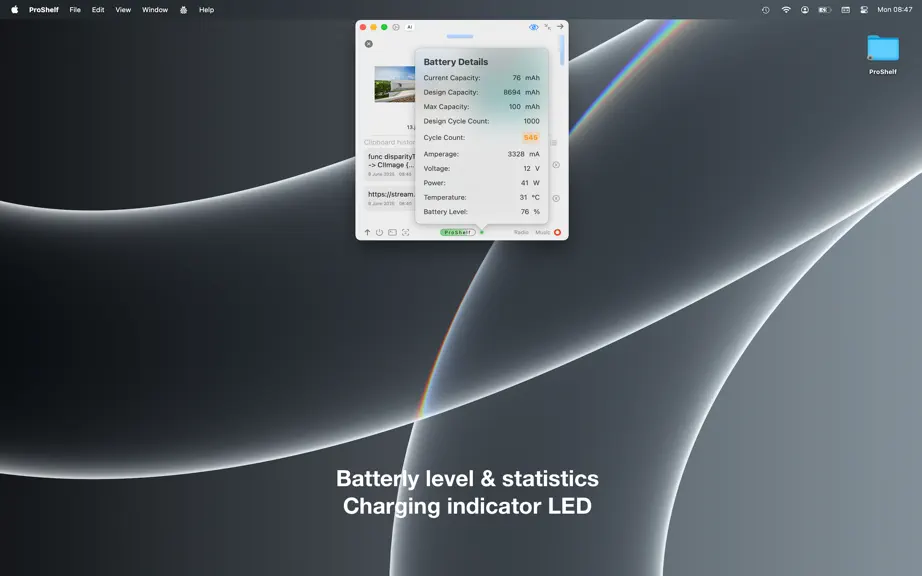Click the Clipboard history label
Screen dimensions: 922x576
(x=389, y=142)
